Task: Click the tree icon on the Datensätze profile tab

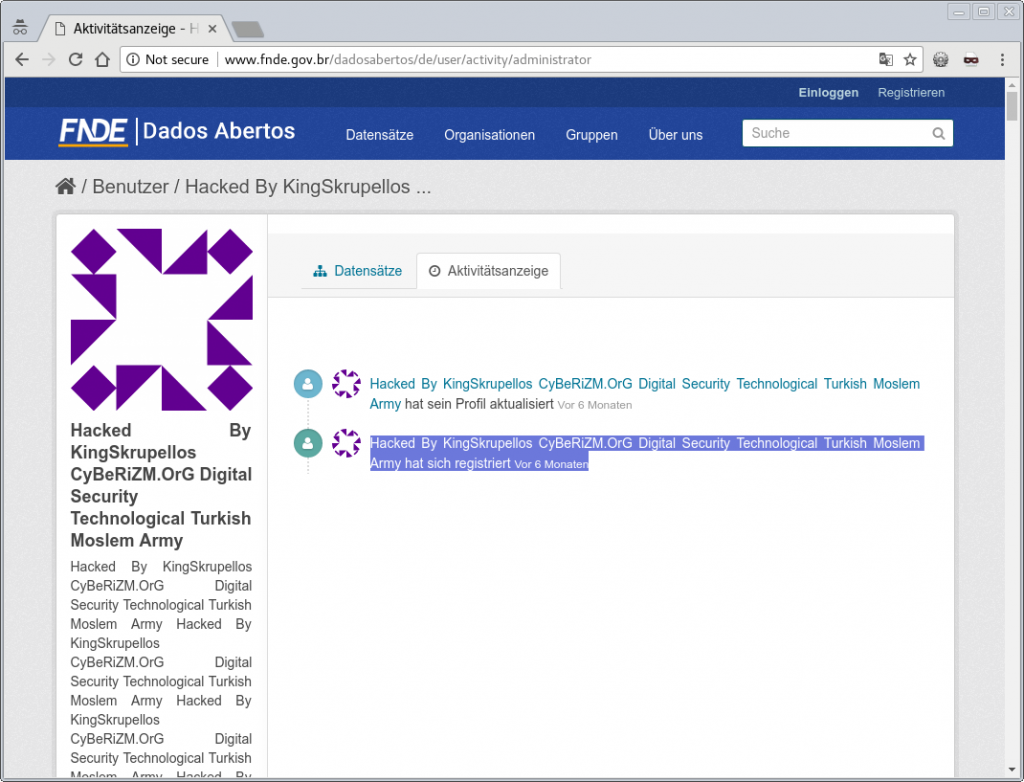Action: click(320, 271)
